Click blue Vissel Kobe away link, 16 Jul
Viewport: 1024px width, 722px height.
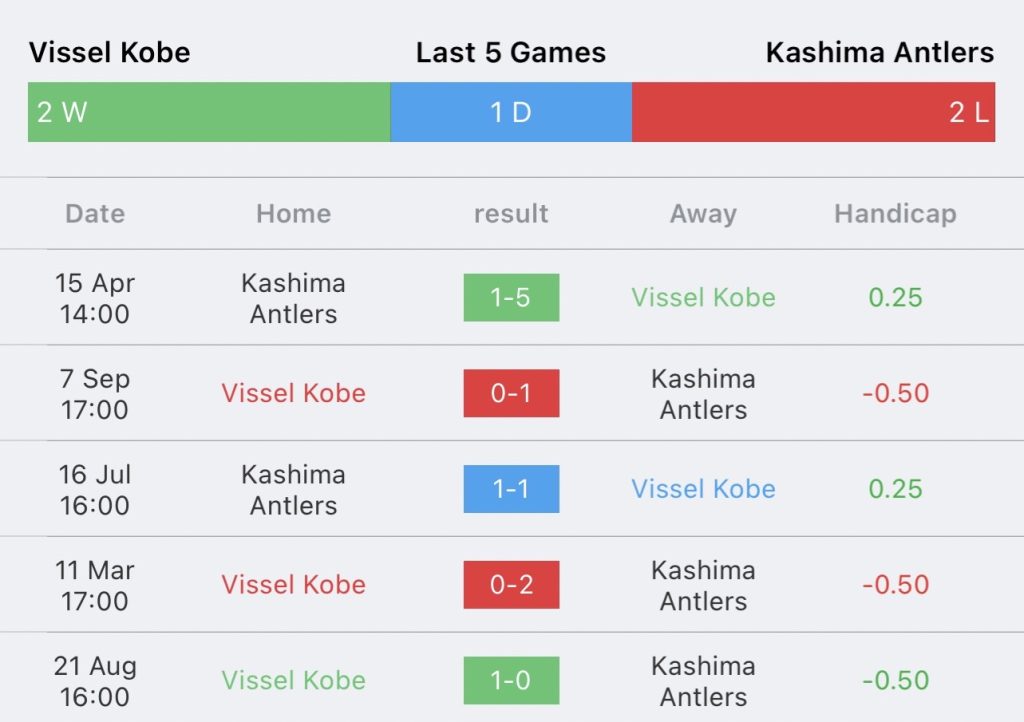tap(703, 489)
